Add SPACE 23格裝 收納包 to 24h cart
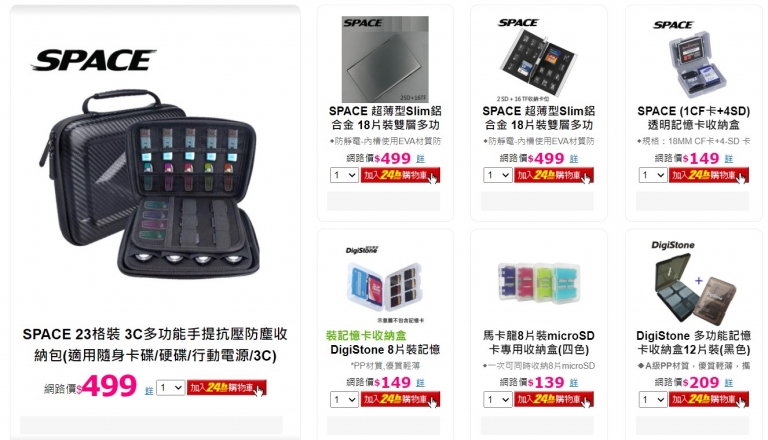The image size is (768, 440). [226, 388]
